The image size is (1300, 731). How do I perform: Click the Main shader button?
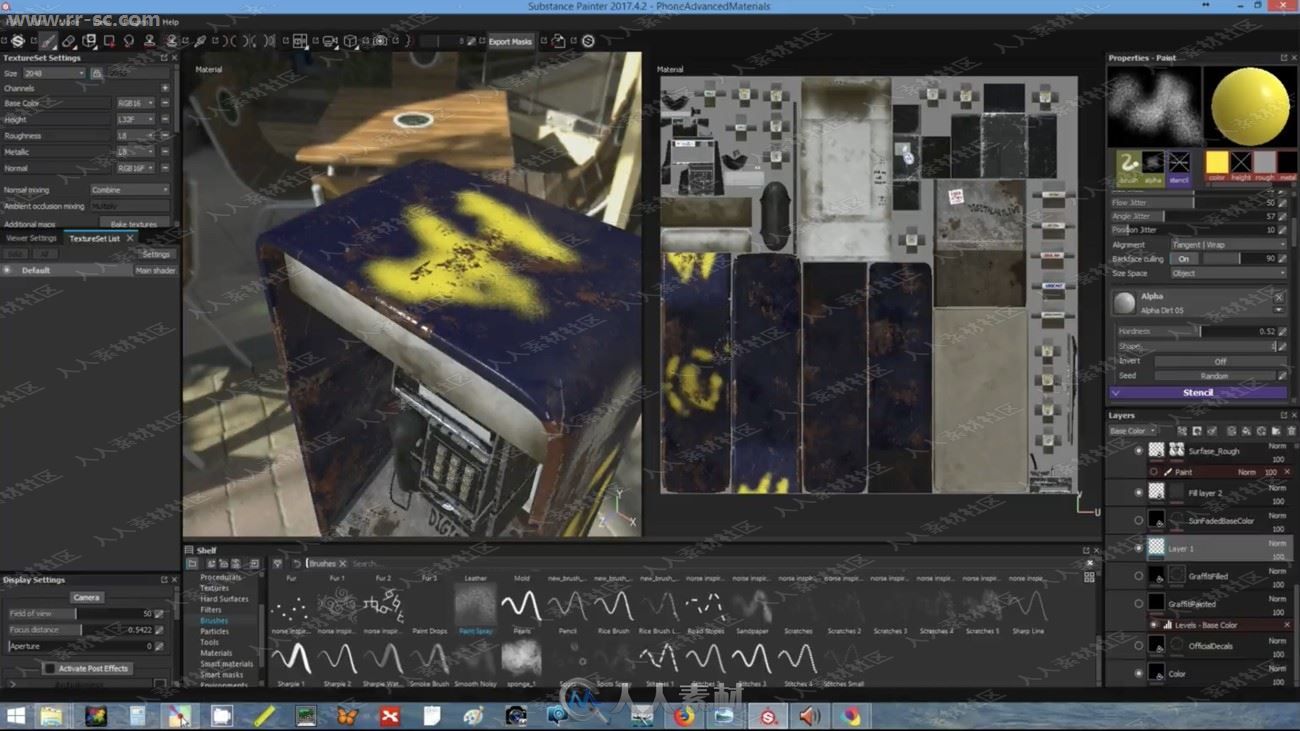(x=155, y=270)
